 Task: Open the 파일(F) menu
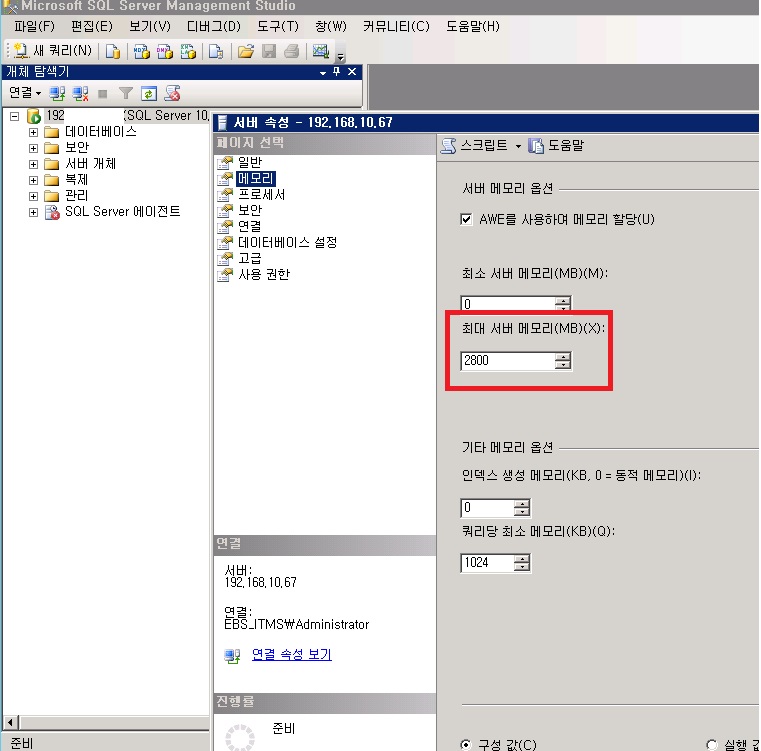[34, 26]
